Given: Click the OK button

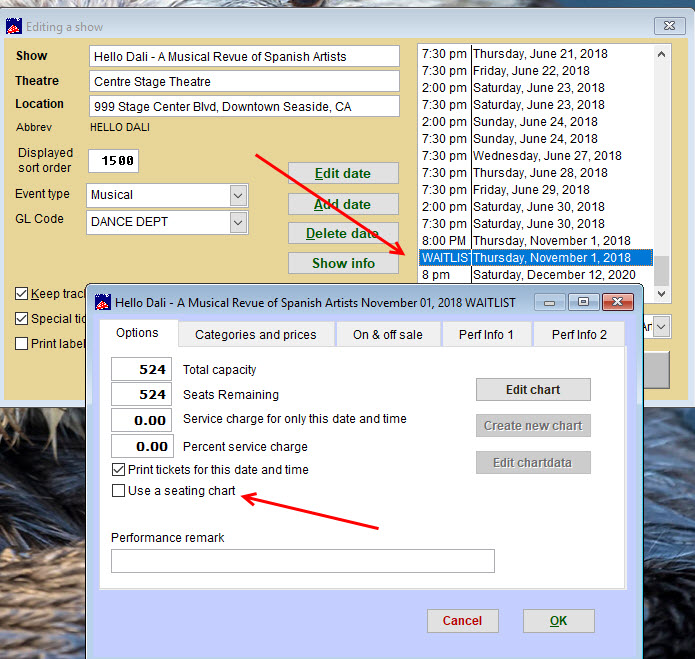Looking at the screenshot, I should pos(558,621).
